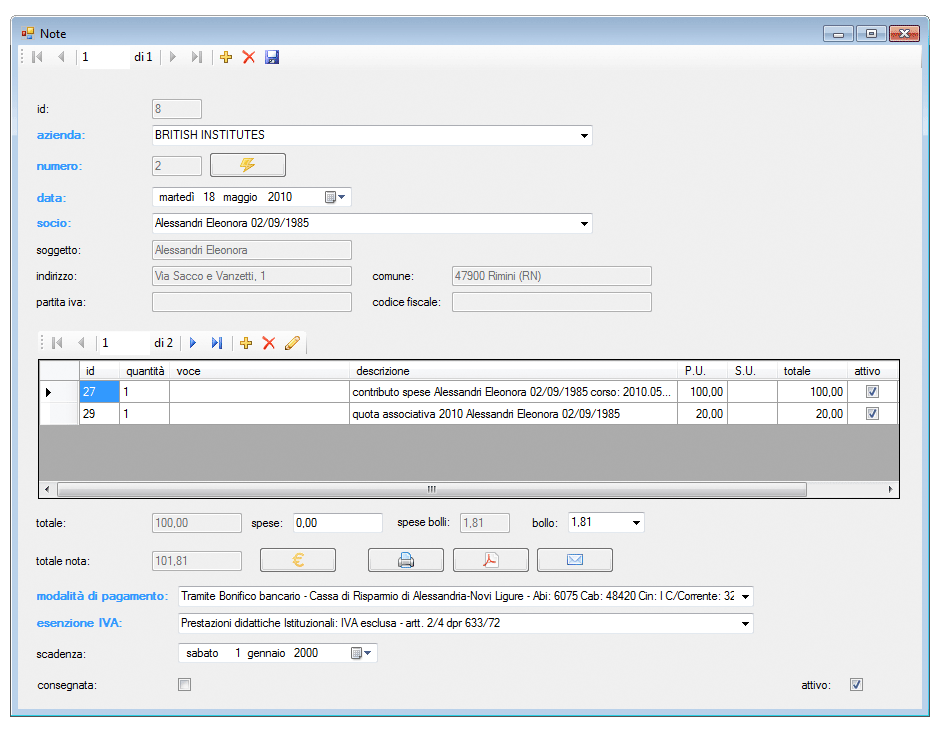
Task: Select the 20,00 P.U. cell
Action: tap(703, 414)
